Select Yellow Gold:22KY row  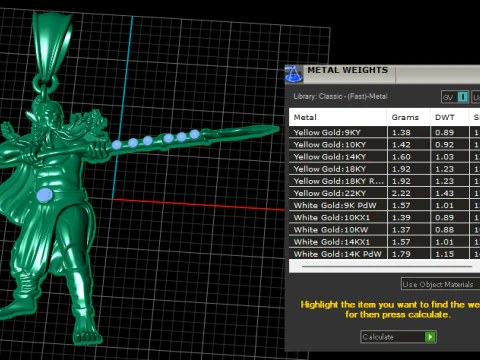point(384,193)
